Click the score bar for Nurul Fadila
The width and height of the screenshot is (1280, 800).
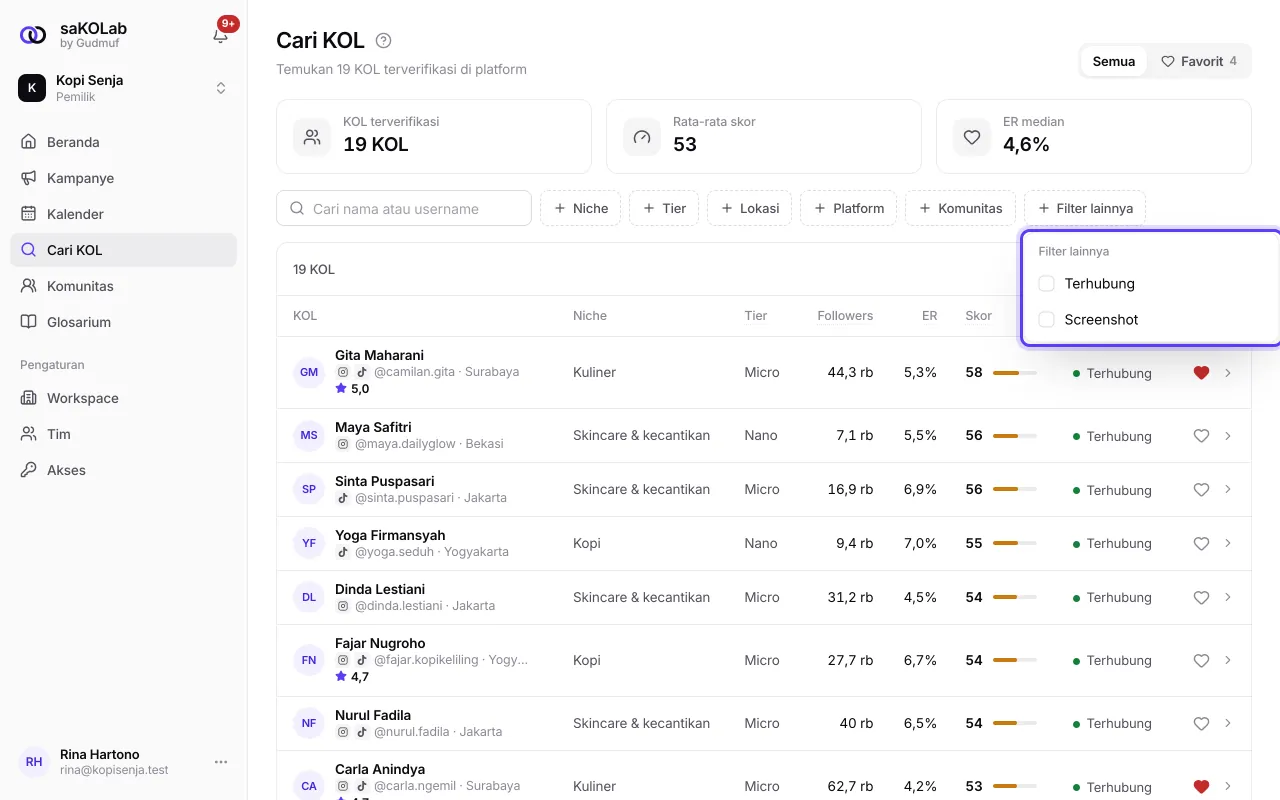pos(1014,723)
